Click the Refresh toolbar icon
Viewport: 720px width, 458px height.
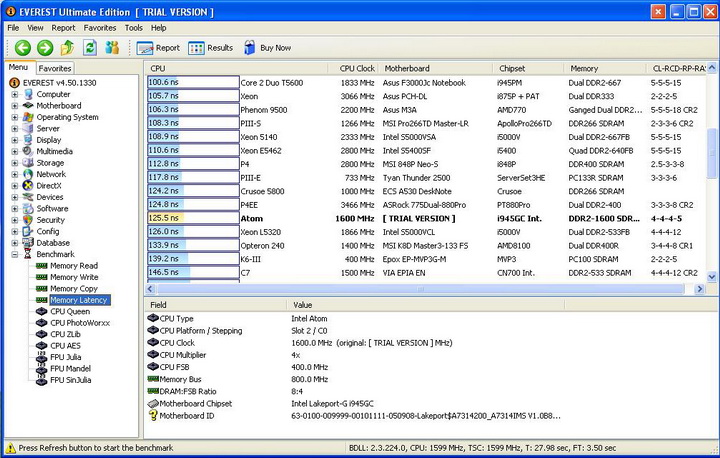click(x=90, y=47)
